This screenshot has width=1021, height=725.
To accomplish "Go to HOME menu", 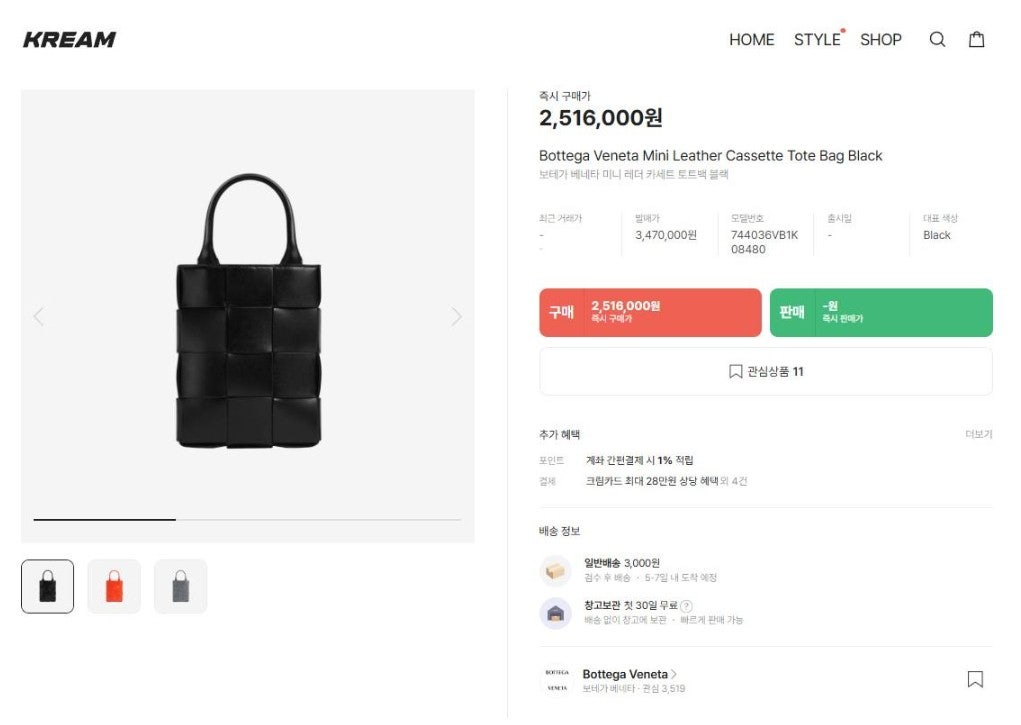I will pyautogui.click(x=751, y=40).
